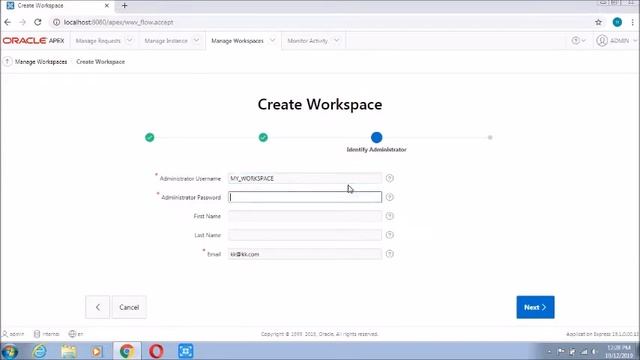This screenshot has height=360, width=640.
Task: Bookmark this page with the star icon
Action: [x=598, y=22]
